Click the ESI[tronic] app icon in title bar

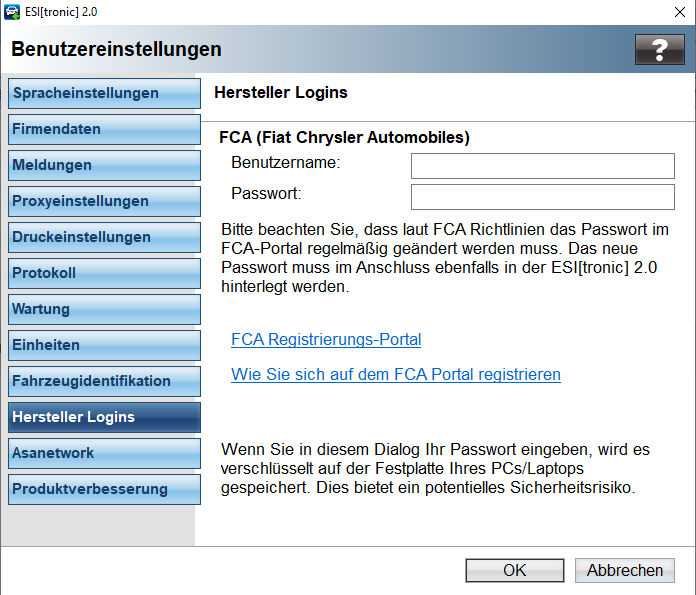point(12,12)
